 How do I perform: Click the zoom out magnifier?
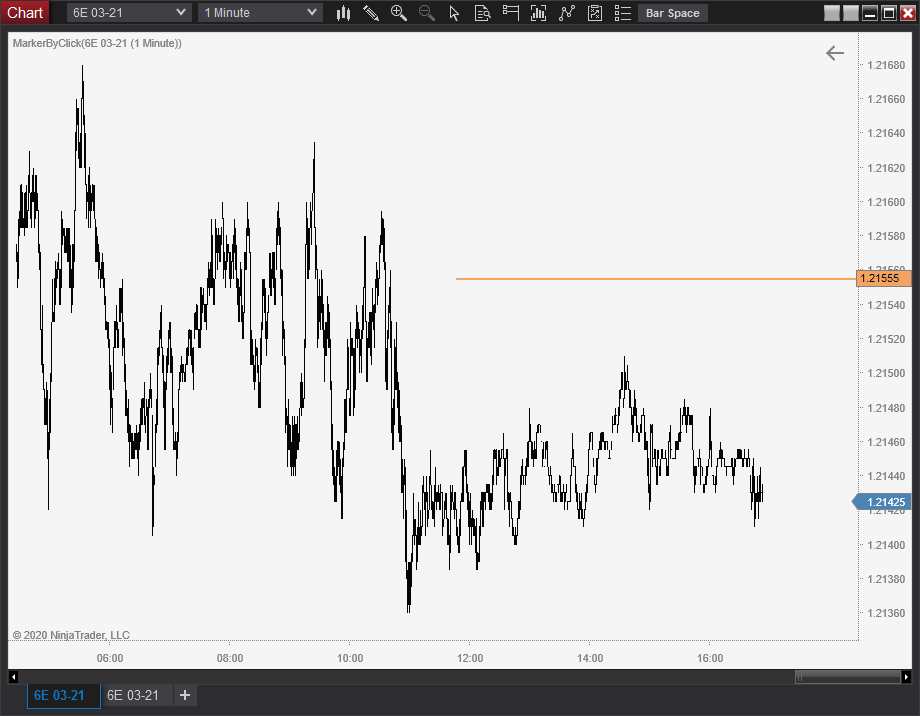[427, 13]
